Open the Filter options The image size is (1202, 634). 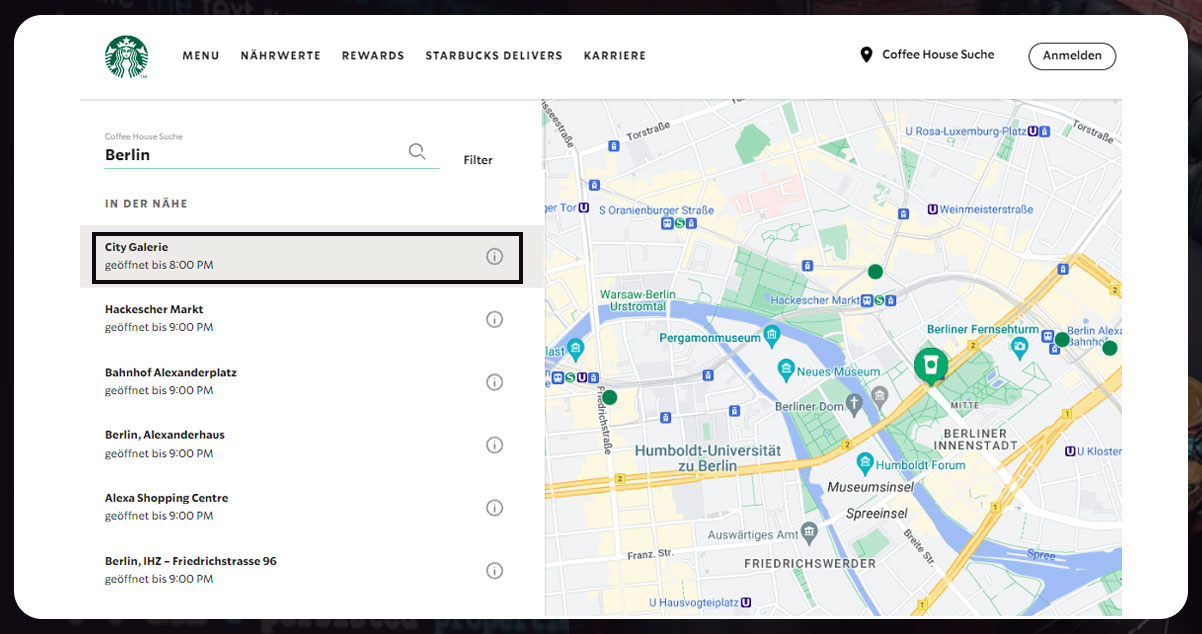click(x=478, y=159)
